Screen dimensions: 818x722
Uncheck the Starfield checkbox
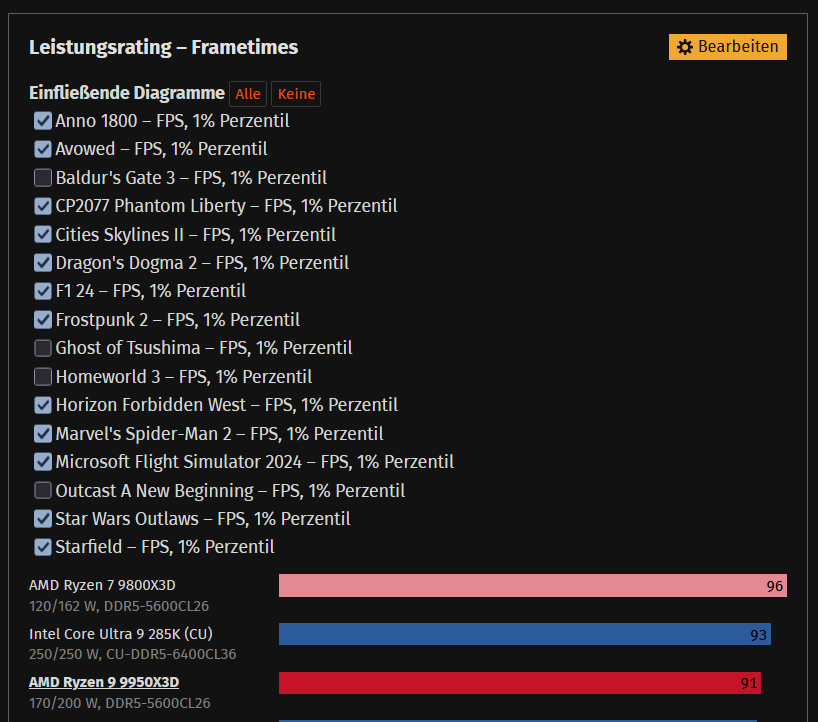pos(43,547)
